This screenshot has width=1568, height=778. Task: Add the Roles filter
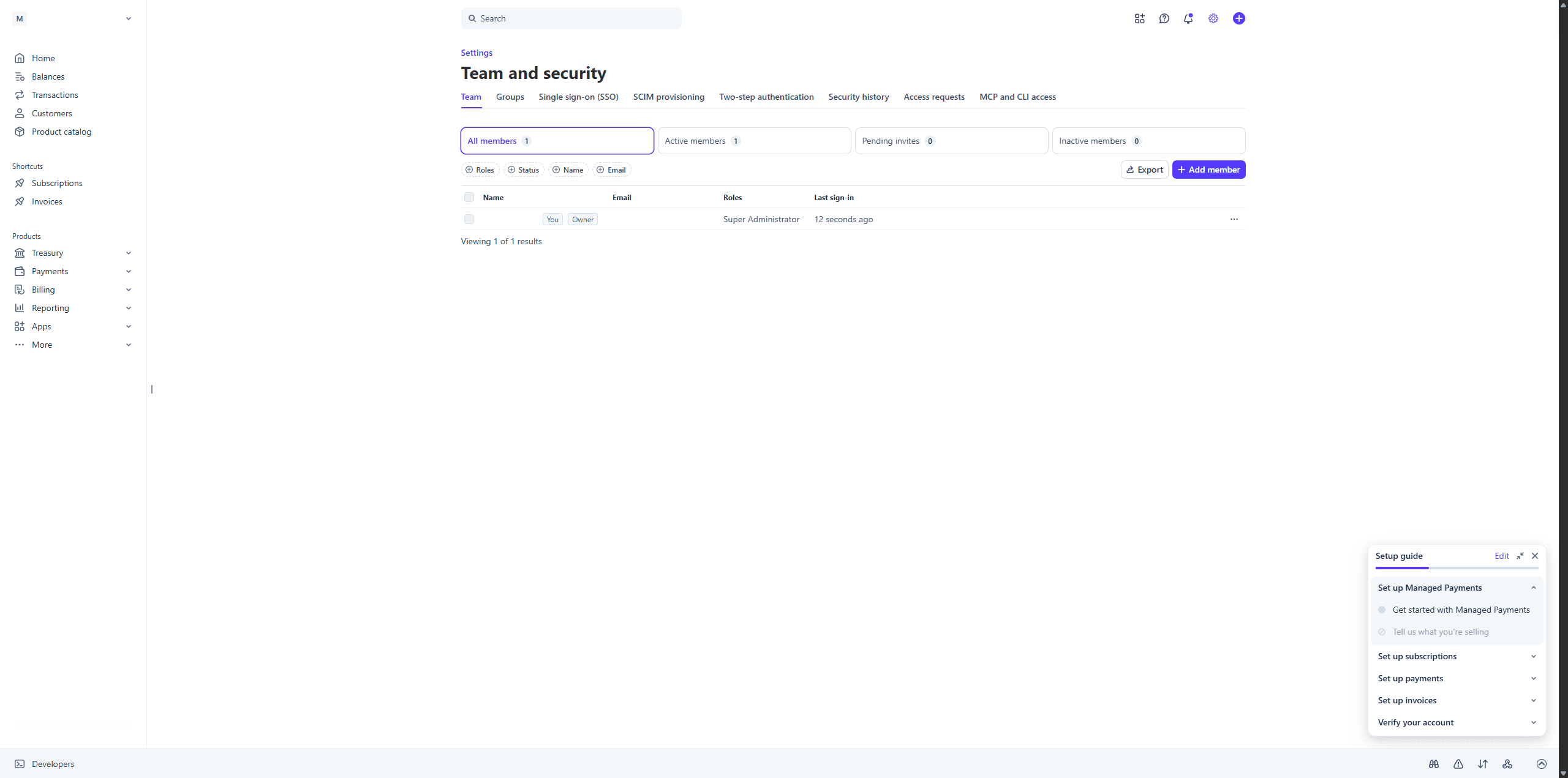click(480, 170)
